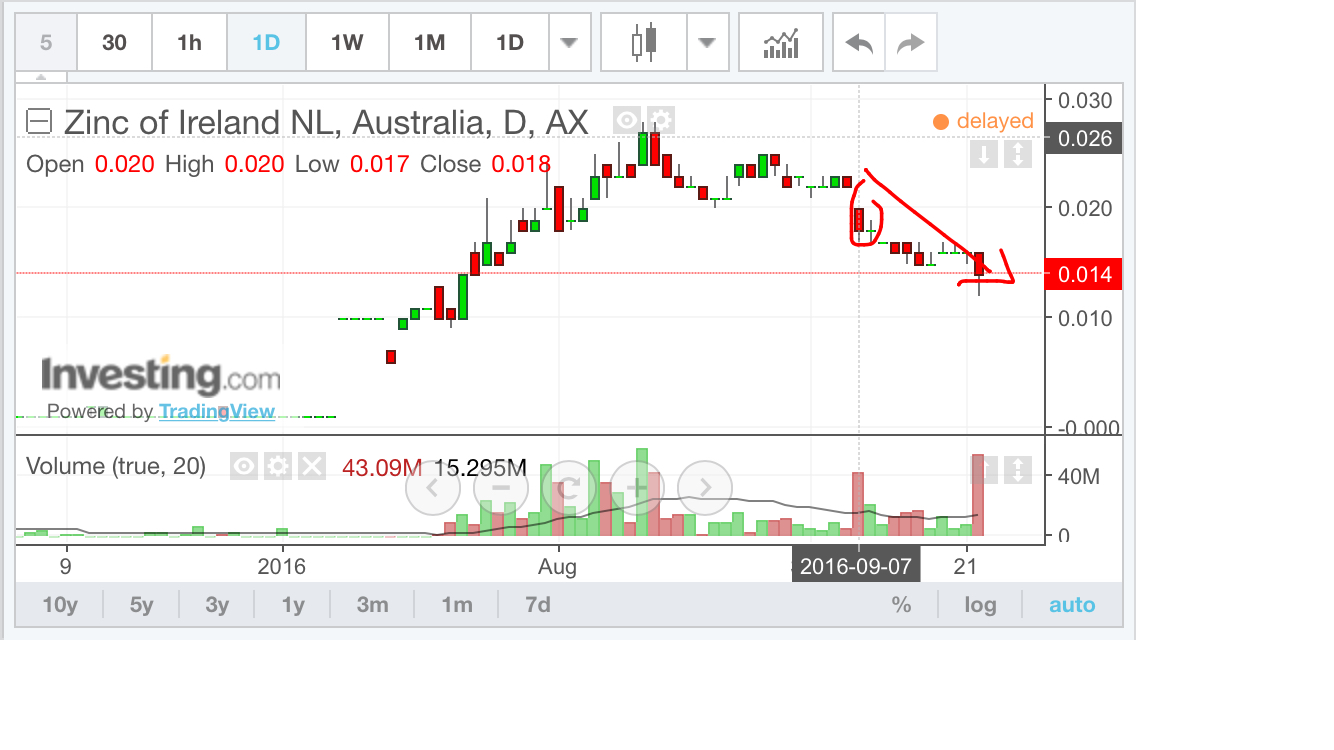Select the highlighted 1D interval
The height and width of the screenshot is (750, 1334).
click(x=266, y=43)
